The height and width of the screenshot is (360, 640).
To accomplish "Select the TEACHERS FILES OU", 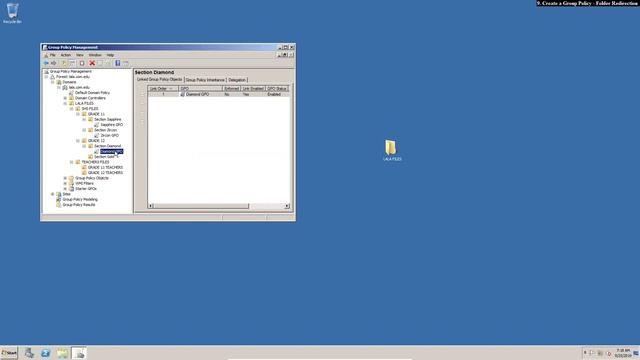I will [x=95, y=162].
